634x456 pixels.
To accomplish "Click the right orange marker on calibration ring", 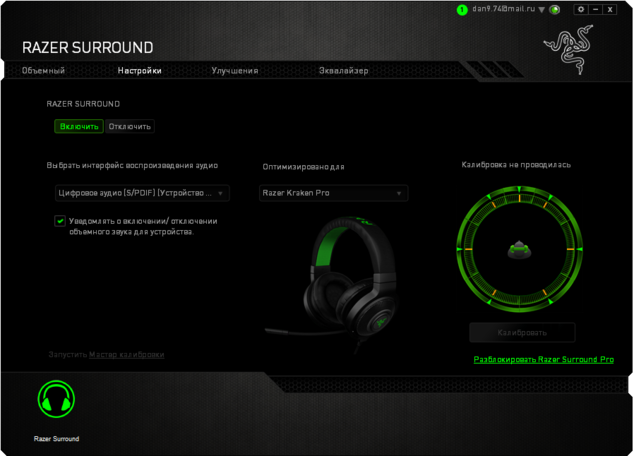I will 570,249.
